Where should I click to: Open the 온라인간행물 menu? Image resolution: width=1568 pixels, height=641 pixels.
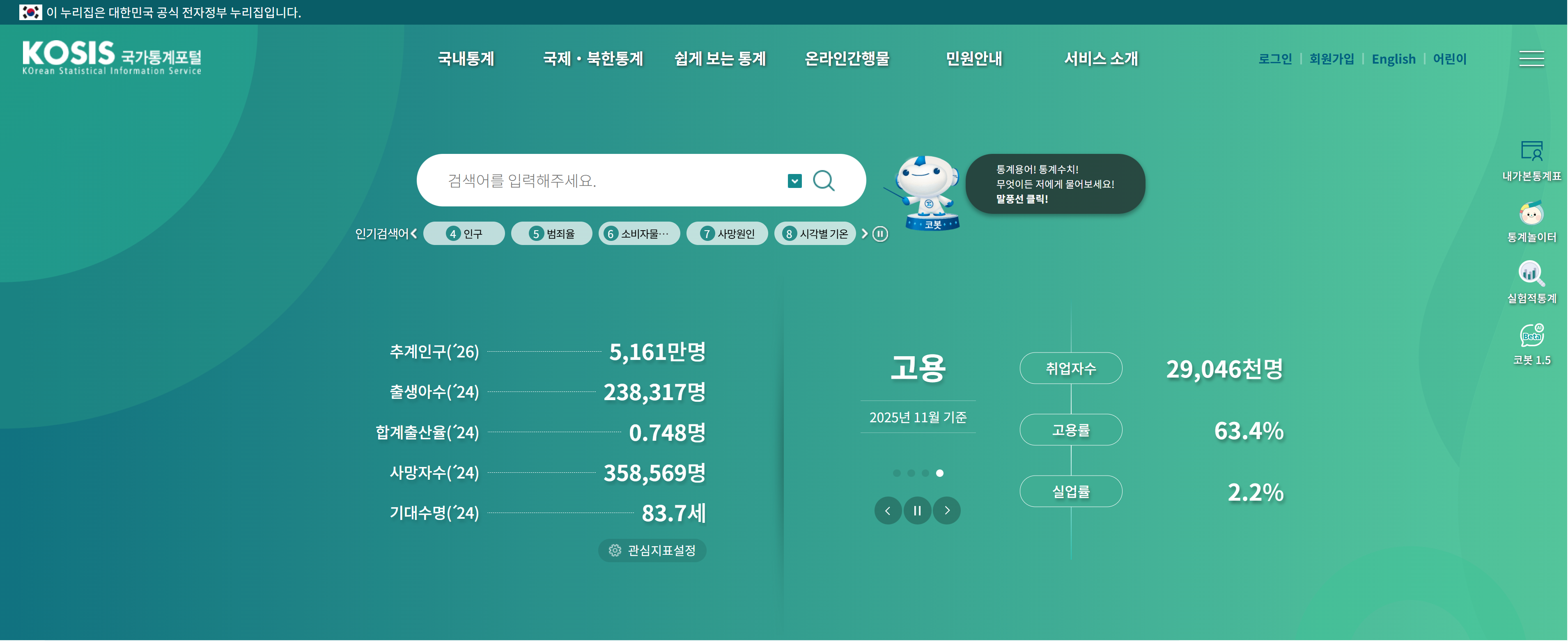click(x=847, y=58)
